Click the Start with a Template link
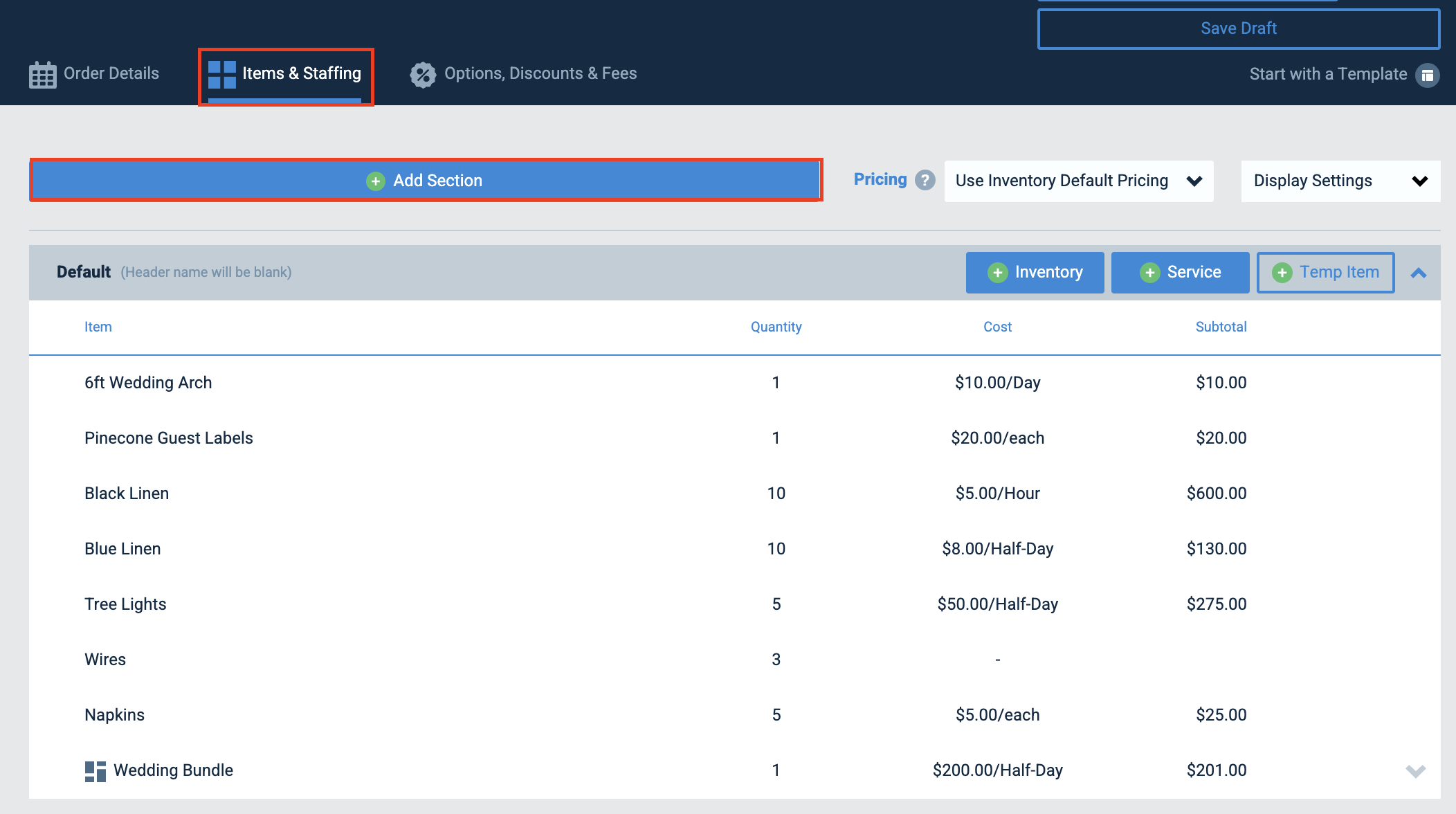The width and height of the screenshot is (1456, 814). (x=1328, y=74)
